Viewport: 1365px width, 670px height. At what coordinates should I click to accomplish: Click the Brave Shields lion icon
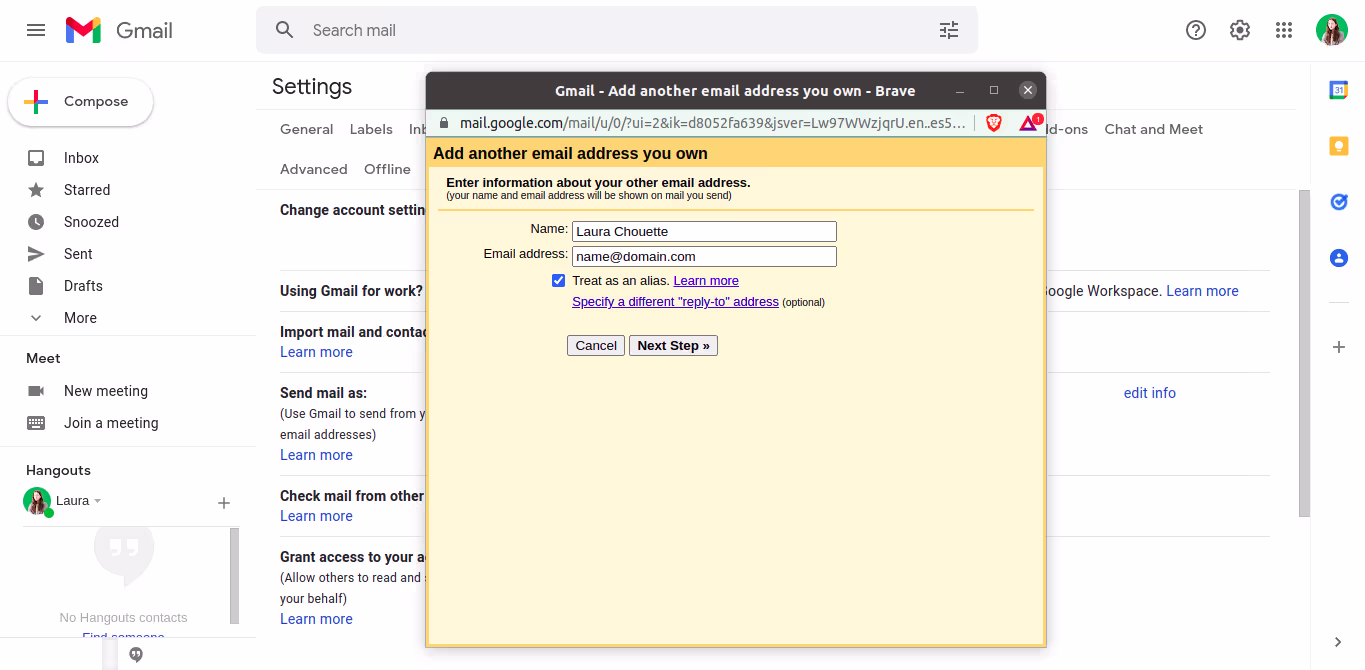994,123
